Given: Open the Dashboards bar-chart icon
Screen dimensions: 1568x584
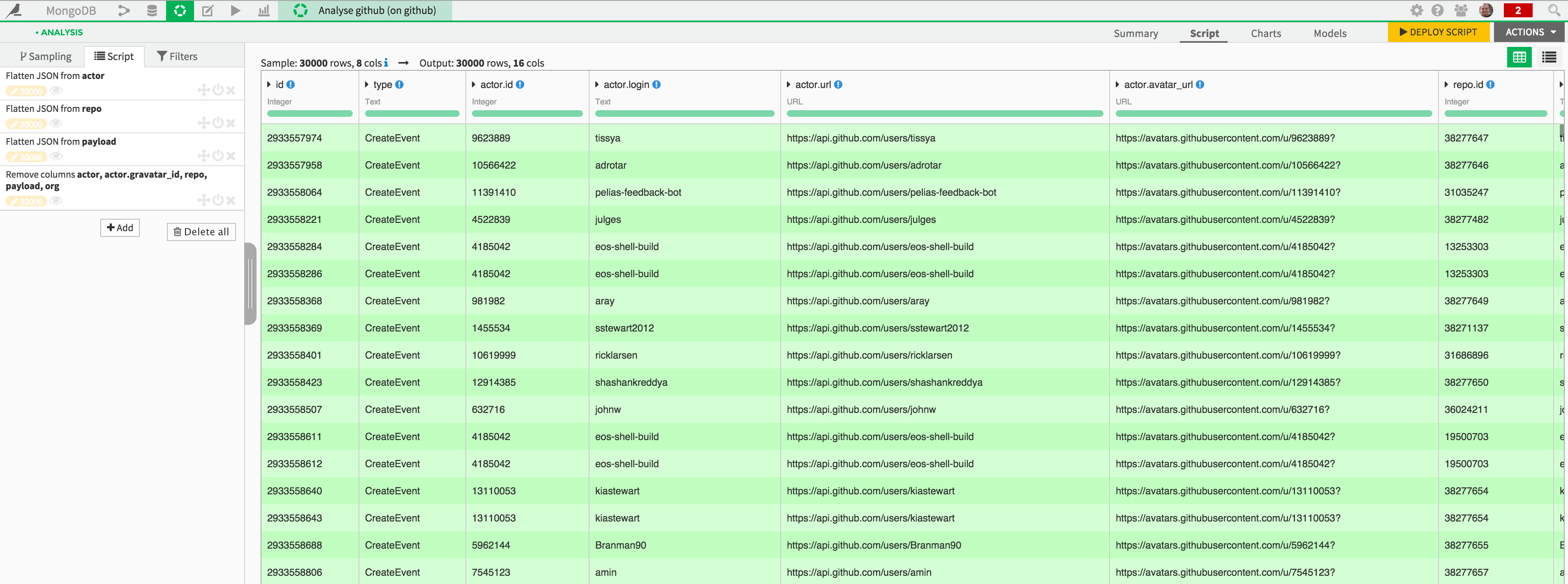Looking at the screenshot, I should (x=264, y=10).
